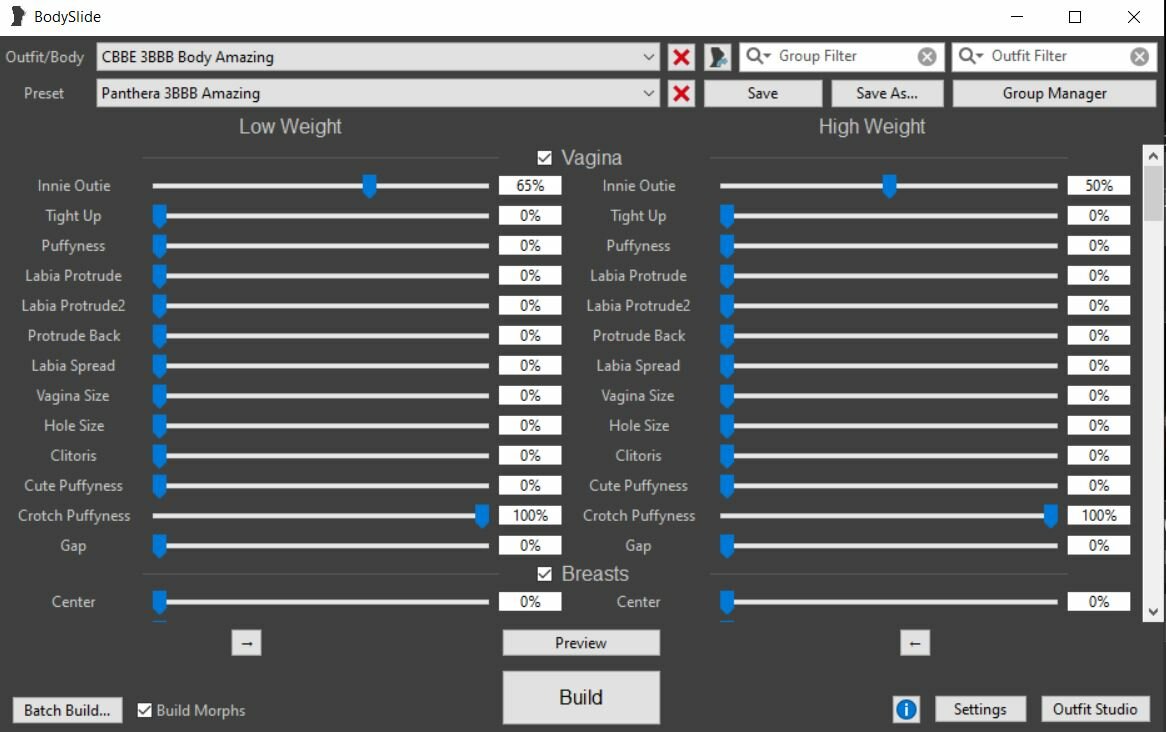Image resolution: width=1166 pixels, height=732 pixels.
Task: Click the large Build button
Action: pos(581,697)
